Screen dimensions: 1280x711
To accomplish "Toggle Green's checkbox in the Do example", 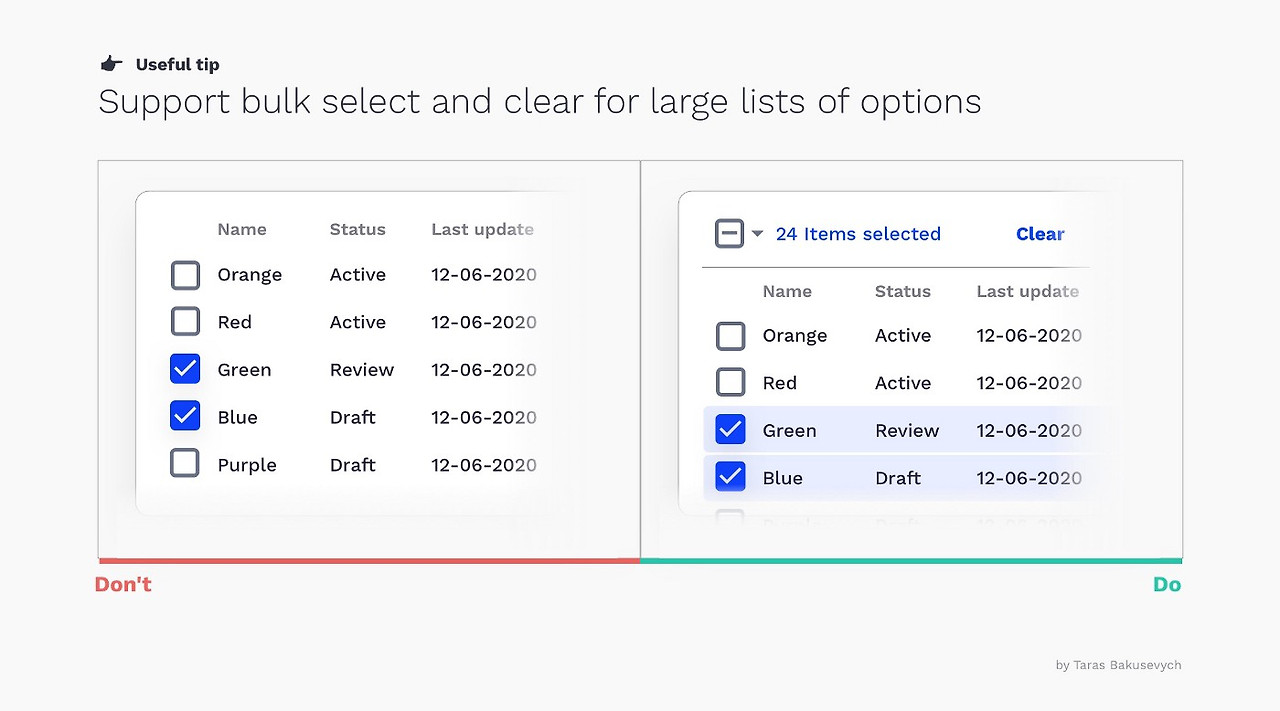I will click(x=730, y=429).
